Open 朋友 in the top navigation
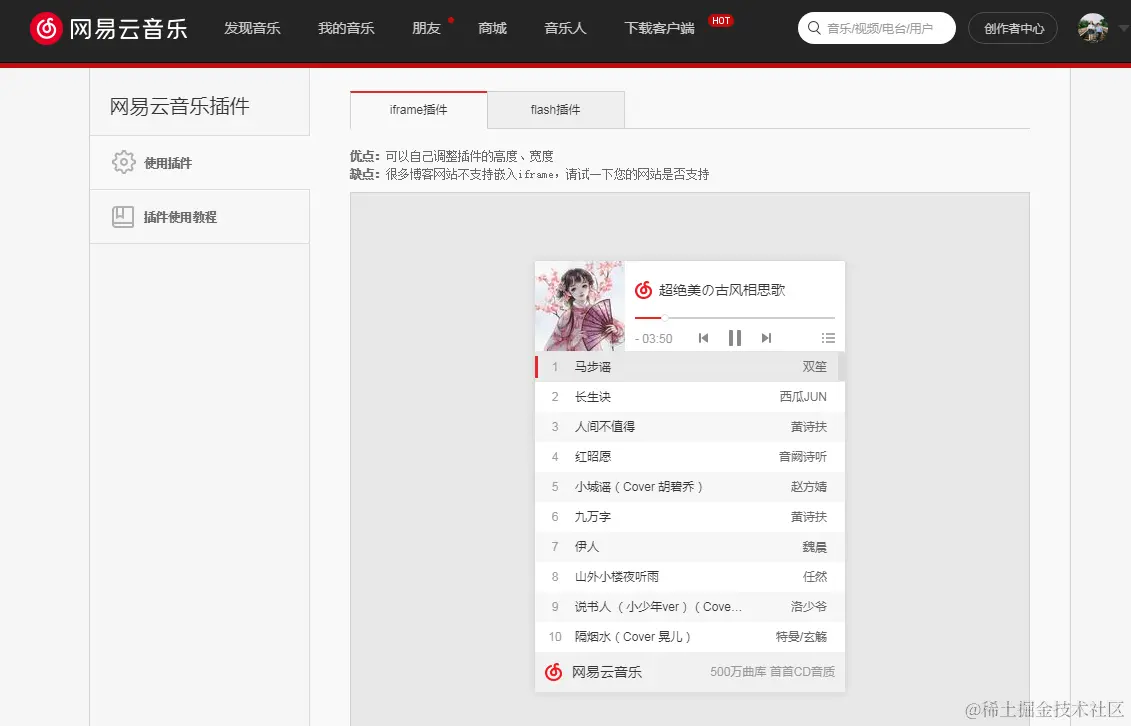The width and height of the screenshot is (1131, 726). (426, 28)
